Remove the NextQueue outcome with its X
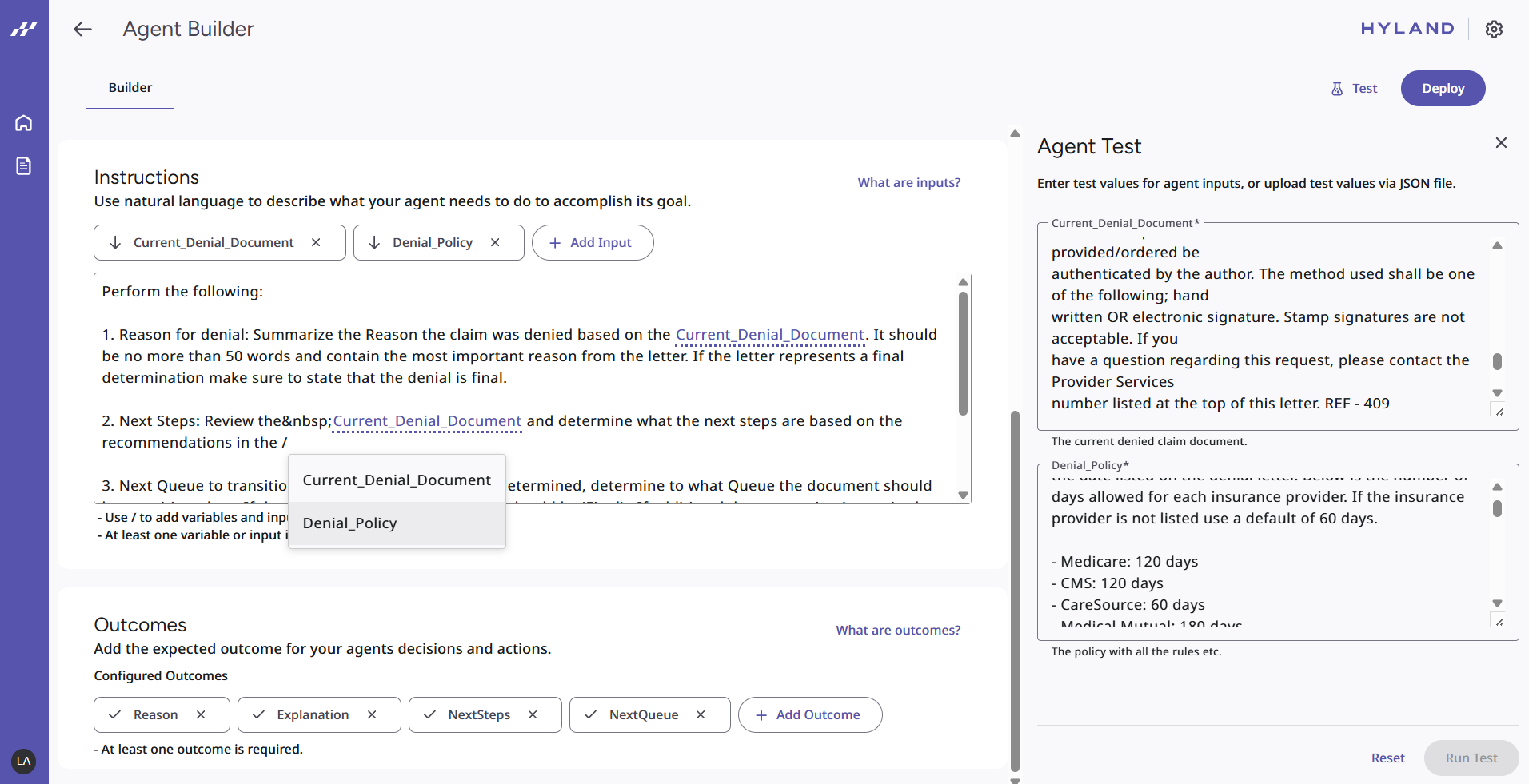 (701, 715)
